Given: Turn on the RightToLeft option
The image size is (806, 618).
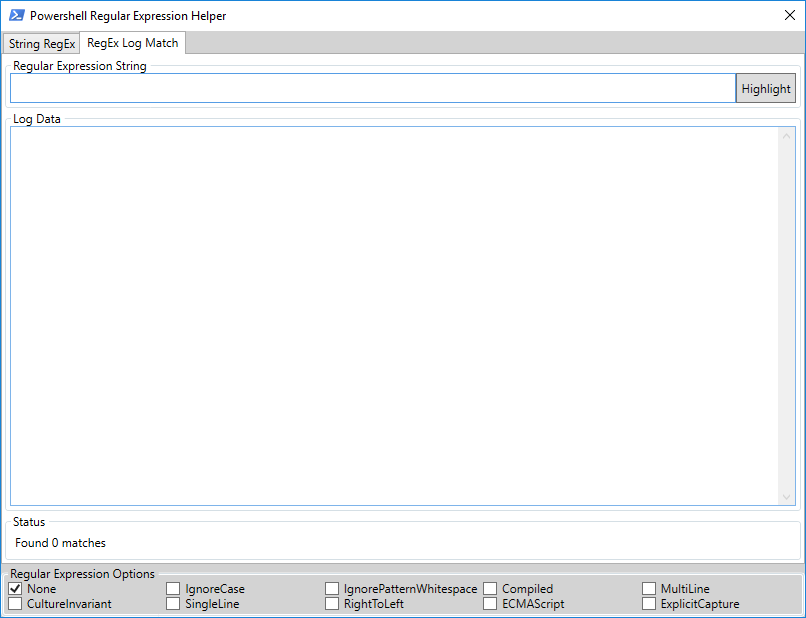Looking at the screenshot, I should tap(332, 604).
